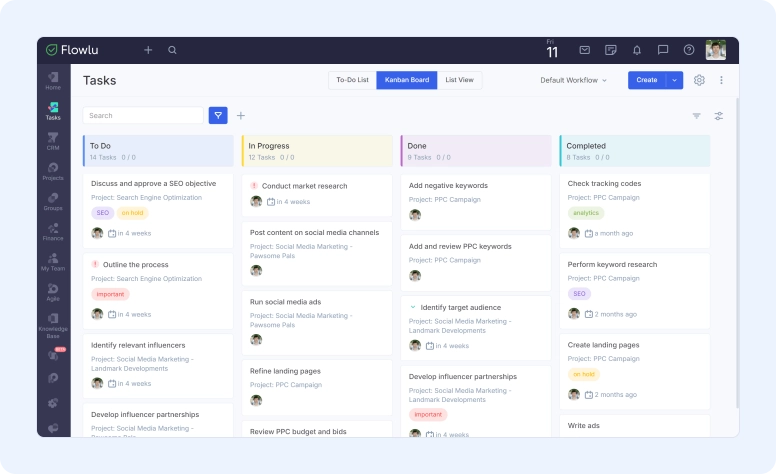The image size is (776, 474).
Task: Open the help question mark icon
Action: tap(689, 50)
